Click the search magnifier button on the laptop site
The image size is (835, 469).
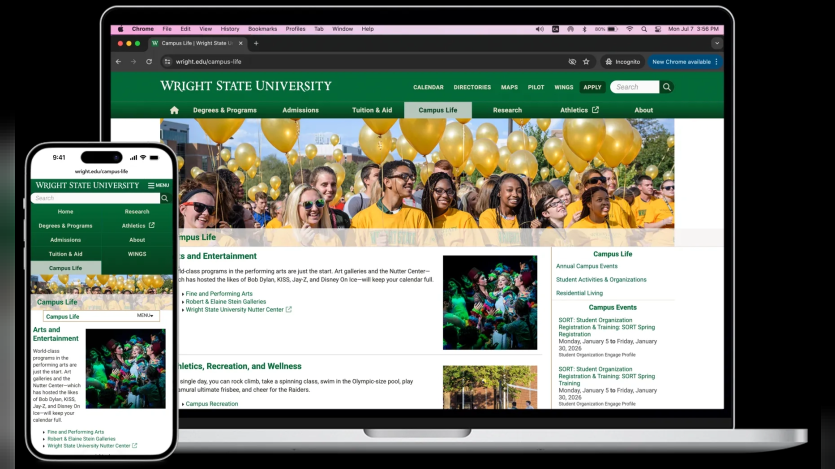click(667, 87)
